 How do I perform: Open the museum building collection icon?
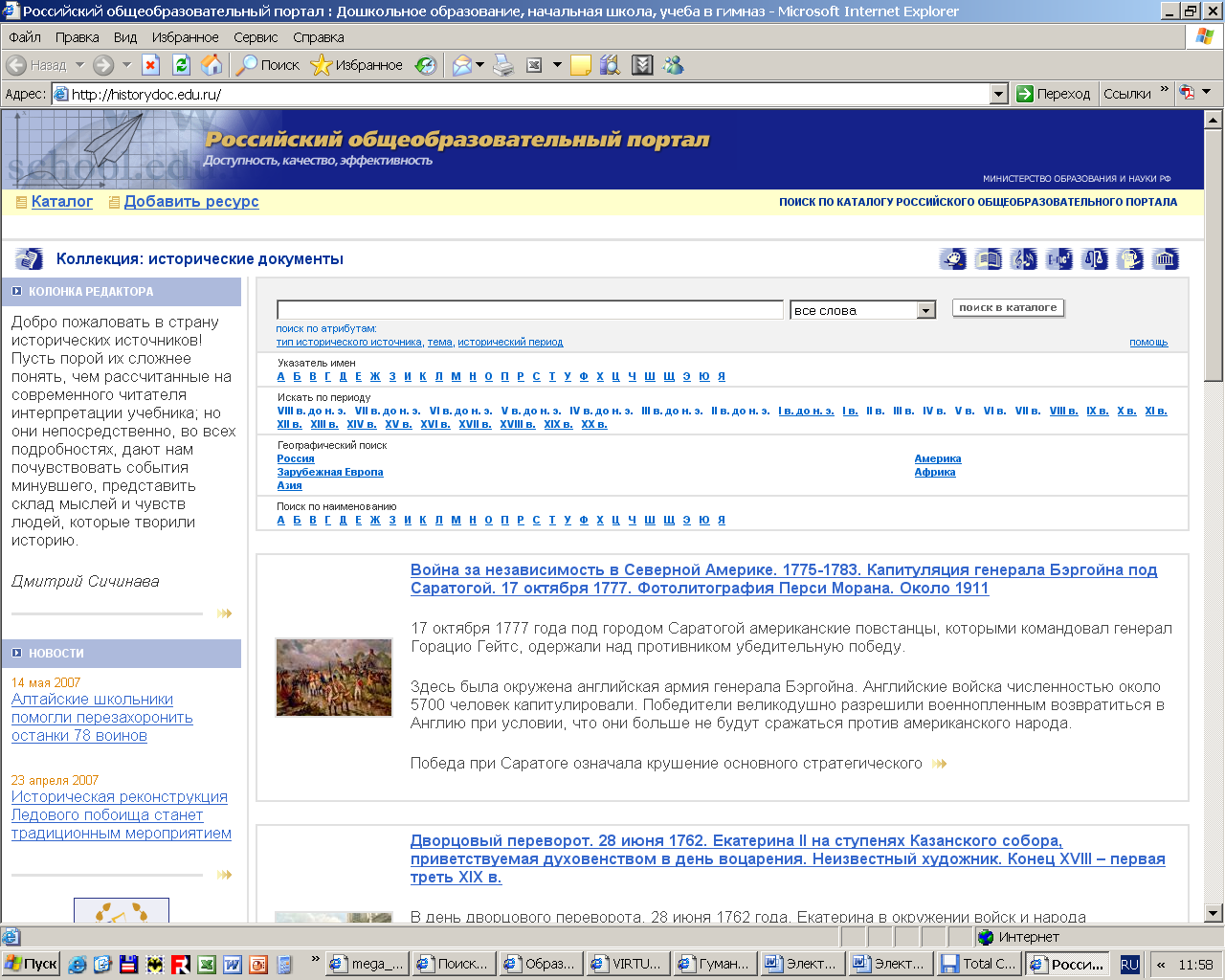coord(1166,259)
